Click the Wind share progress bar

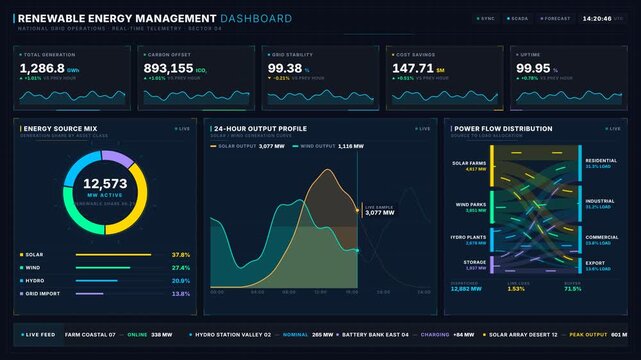pyautogui.click(x=120, y=268)
